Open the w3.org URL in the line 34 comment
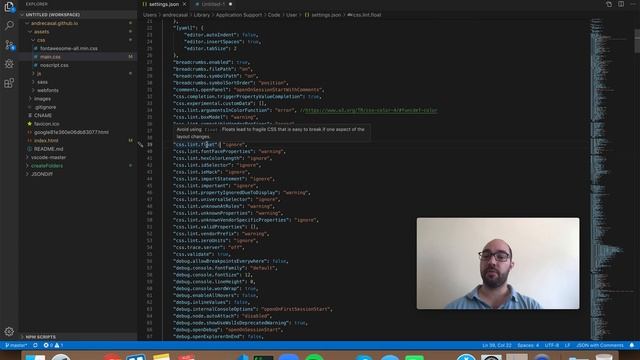 tap(370, 110)
